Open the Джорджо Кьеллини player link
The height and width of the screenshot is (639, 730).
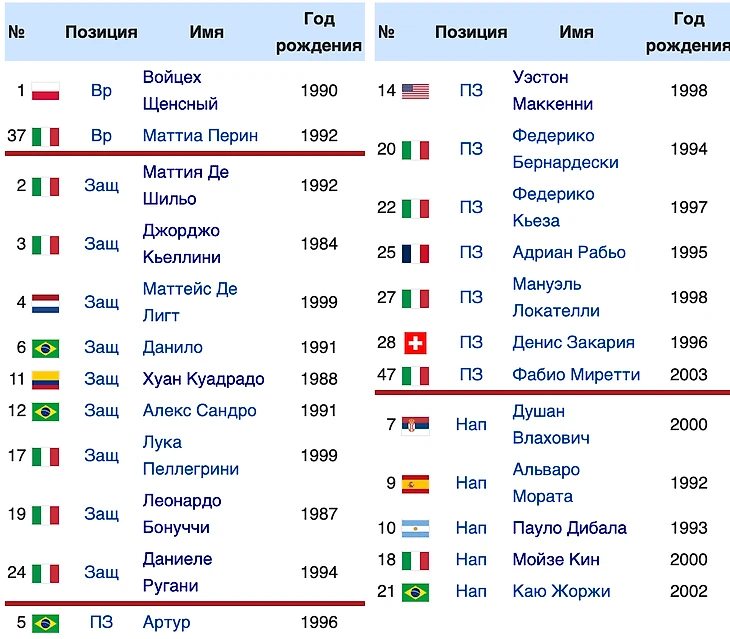[181, 244]
